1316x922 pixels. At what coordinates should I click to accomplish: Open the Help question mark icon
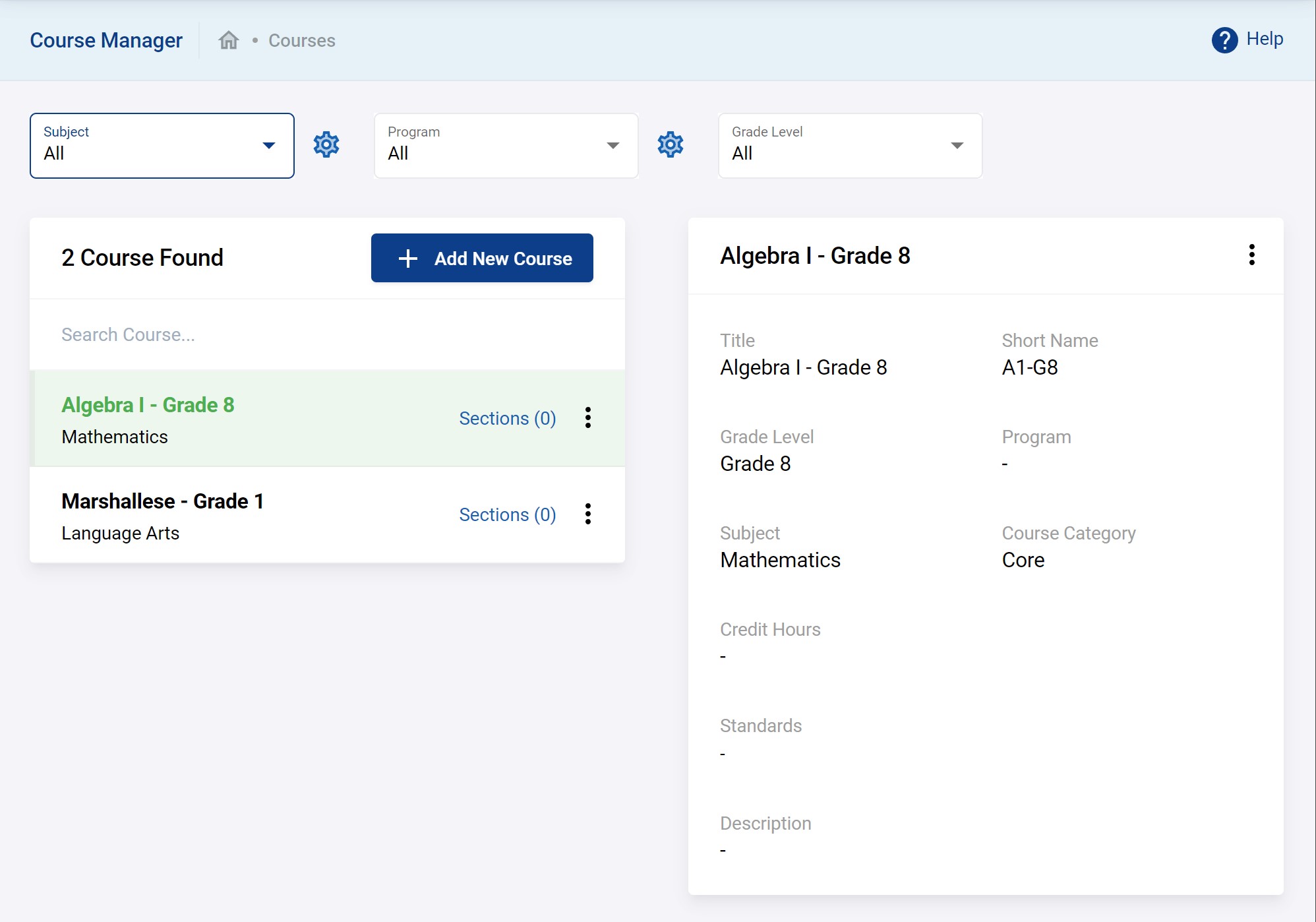click(x=1224, y=40)
